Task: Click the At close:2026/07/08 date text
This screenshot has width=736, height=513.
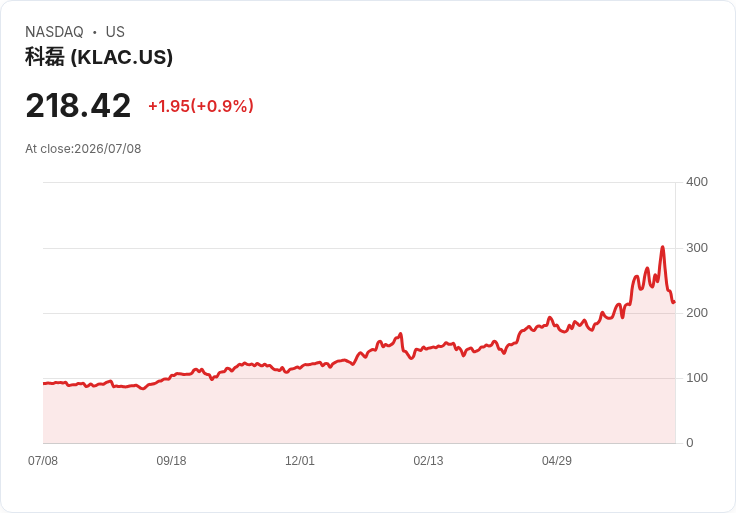Action: (x=83, y=149)
